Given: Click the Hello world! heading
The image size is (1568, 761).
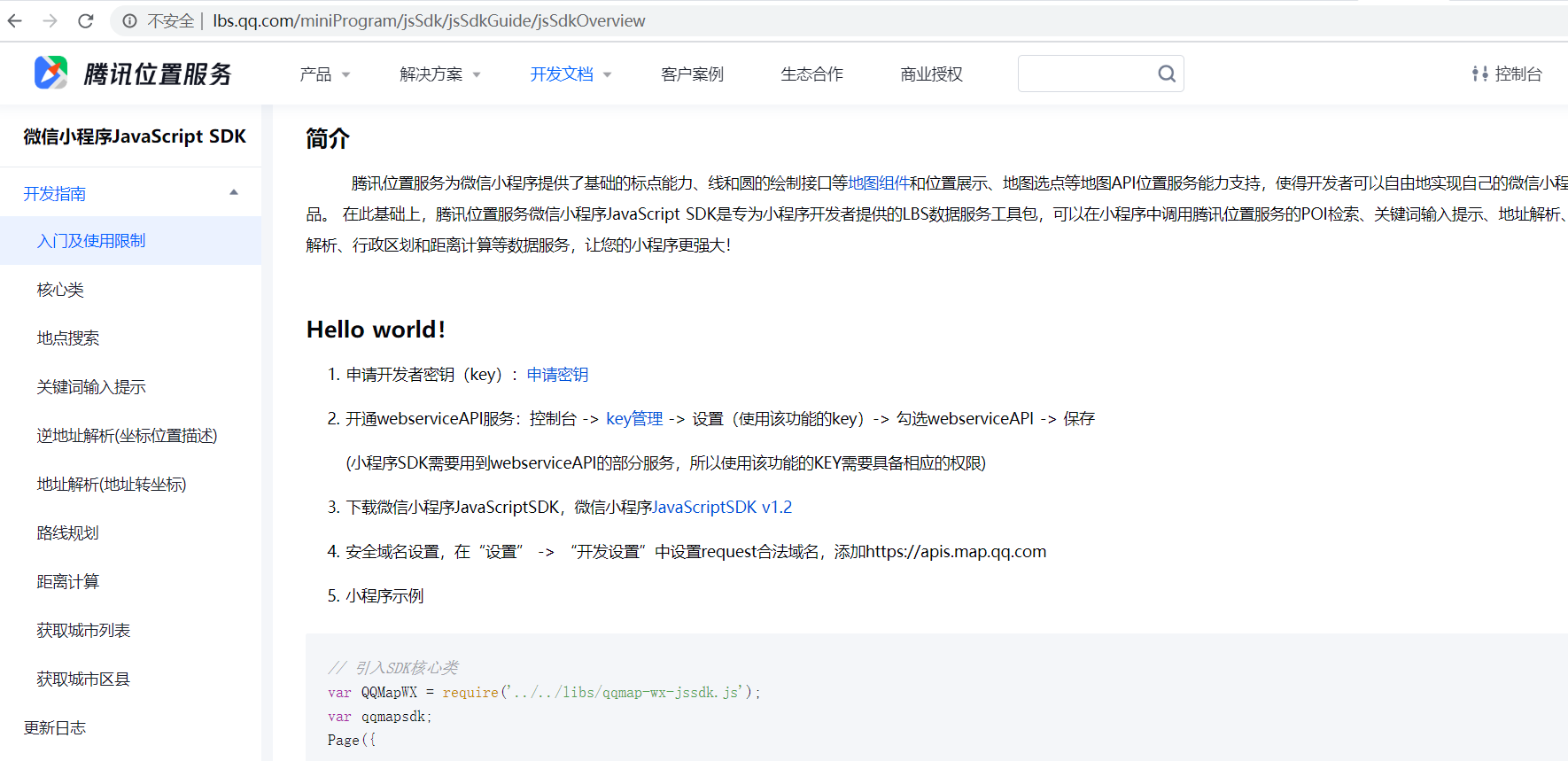Looking at the screenshot, I should (376, 330).
